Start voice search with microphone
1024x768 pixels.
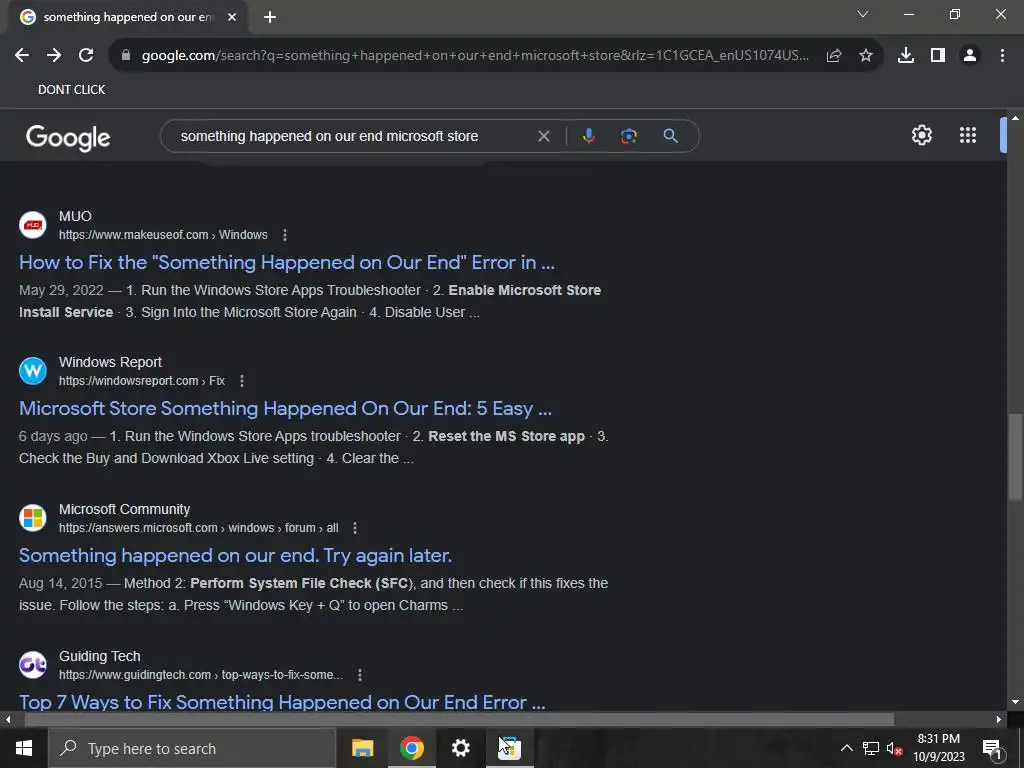coord(588,136)
